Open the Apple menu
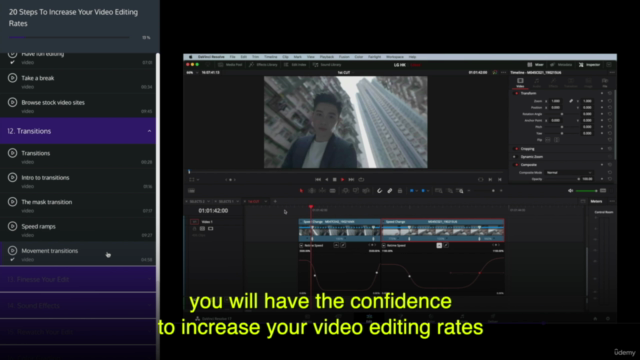Image resolution: width=640 pixels, height=360 pixels. (191, 57)
